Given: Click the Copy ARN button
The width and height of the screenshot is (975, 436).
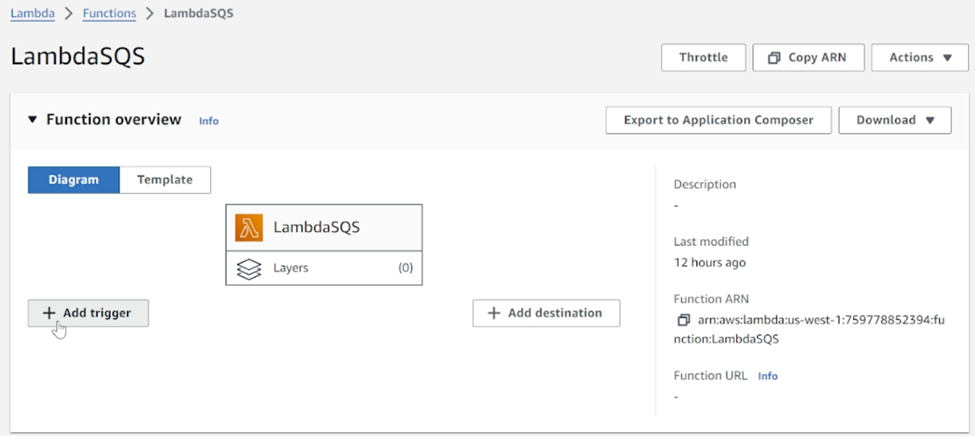Looking at the screenshot, I should click(807, 58).
